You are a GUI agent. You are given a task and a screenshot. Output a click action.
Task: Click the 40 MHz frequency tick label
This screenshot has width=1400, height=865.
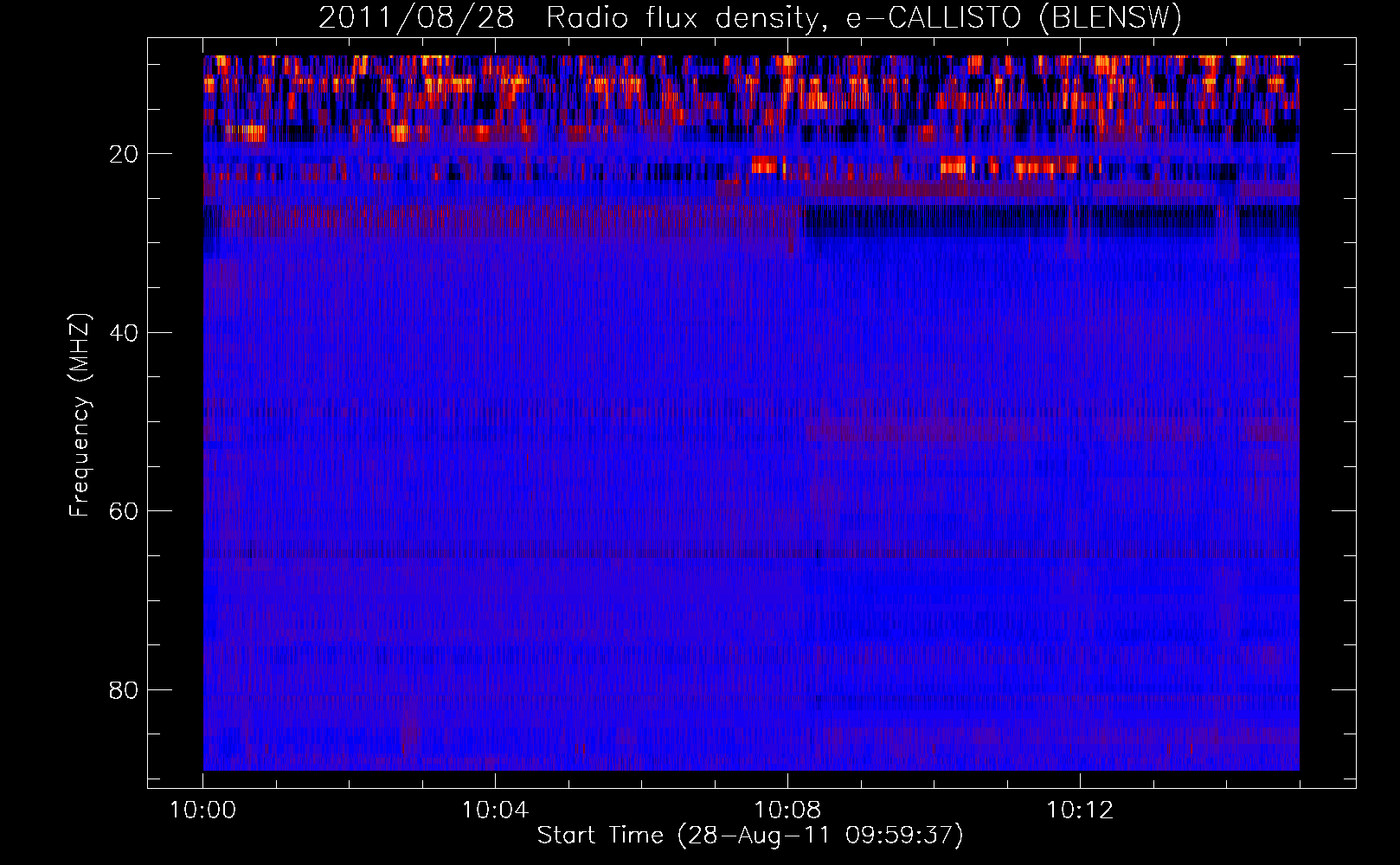click(x=125, y=333)
